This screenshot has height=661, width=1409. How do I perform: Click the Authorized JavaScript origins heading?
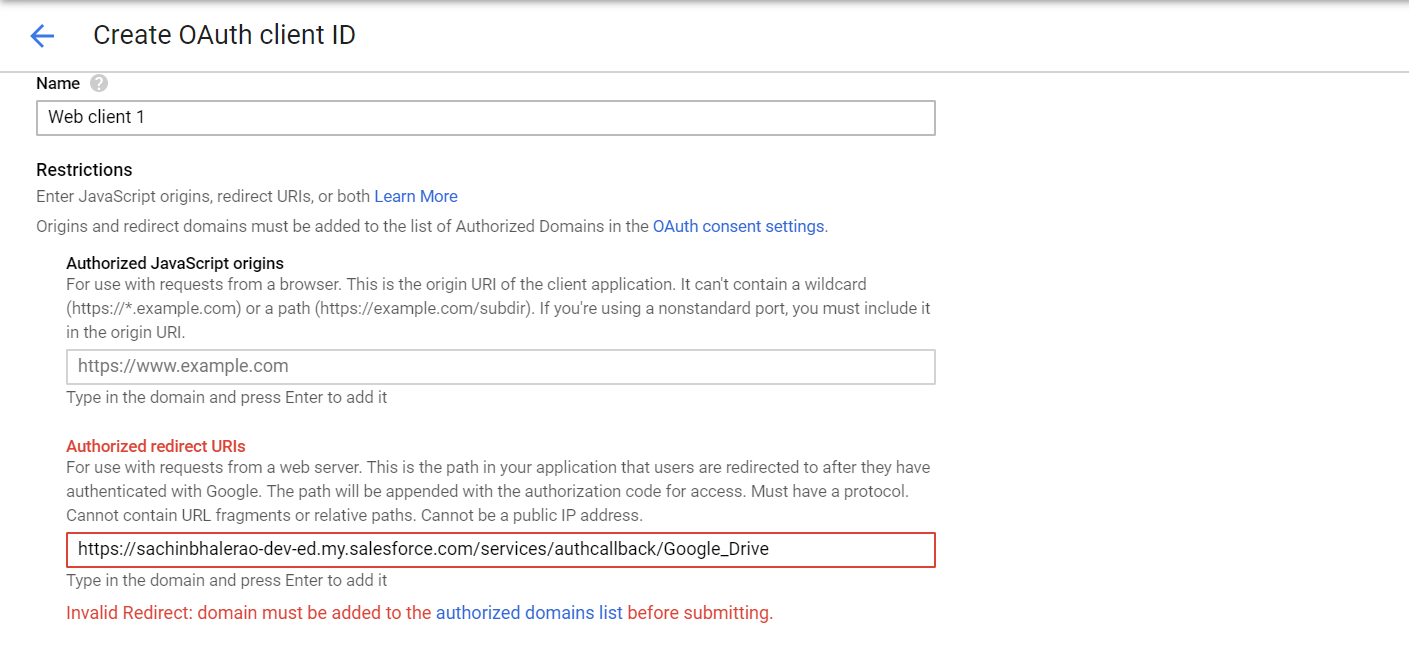click(x=175, y=263)
